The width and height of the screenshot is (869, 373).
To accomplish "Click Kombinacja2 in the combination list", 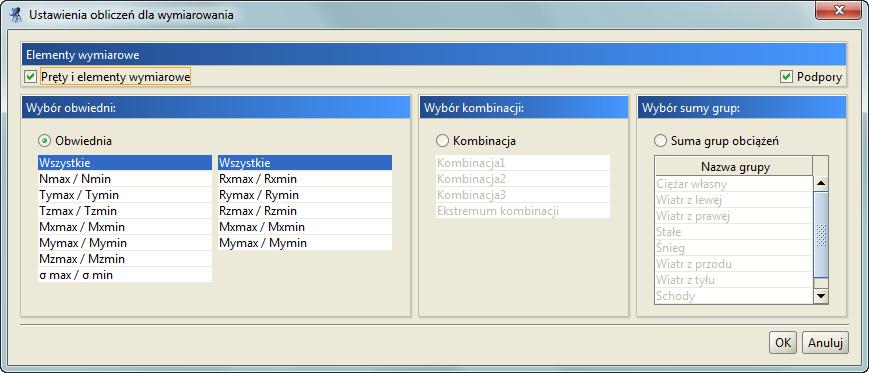I will (523, 179).
